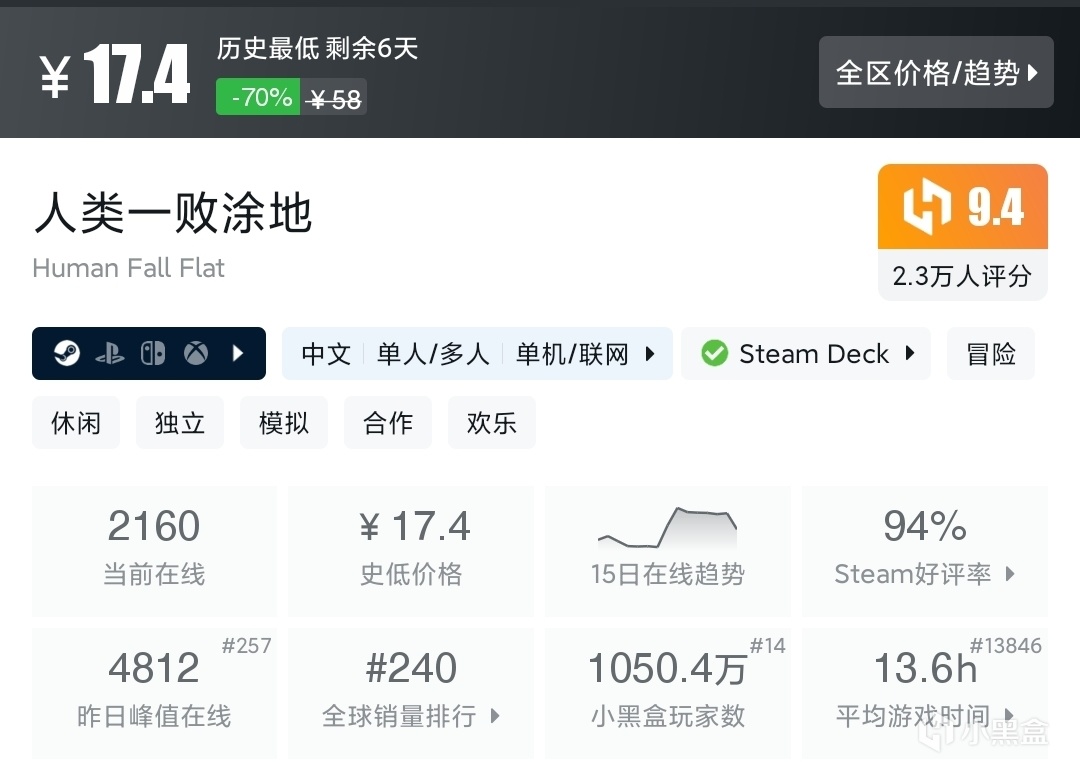Select the 冒险 genre tag
1080x771 pixels.
coord(991,353)
